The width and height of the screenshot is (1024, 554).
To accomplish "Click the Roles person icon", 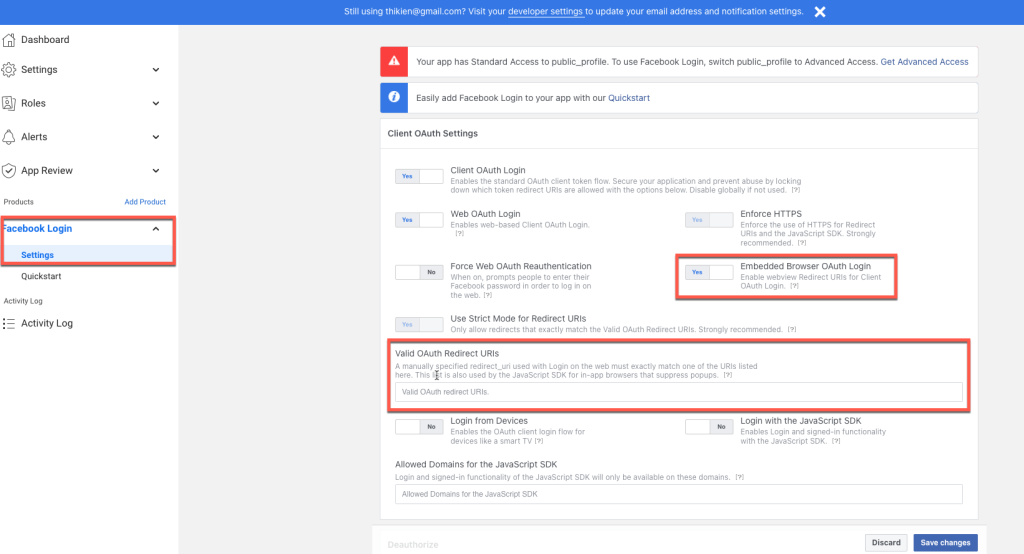I will click(x=8, y=103).
